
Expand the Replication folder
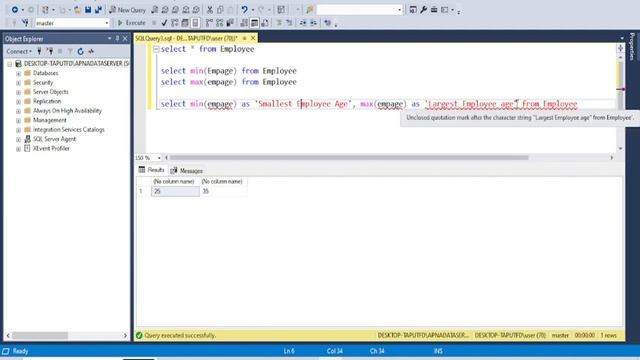coord(18,102)
